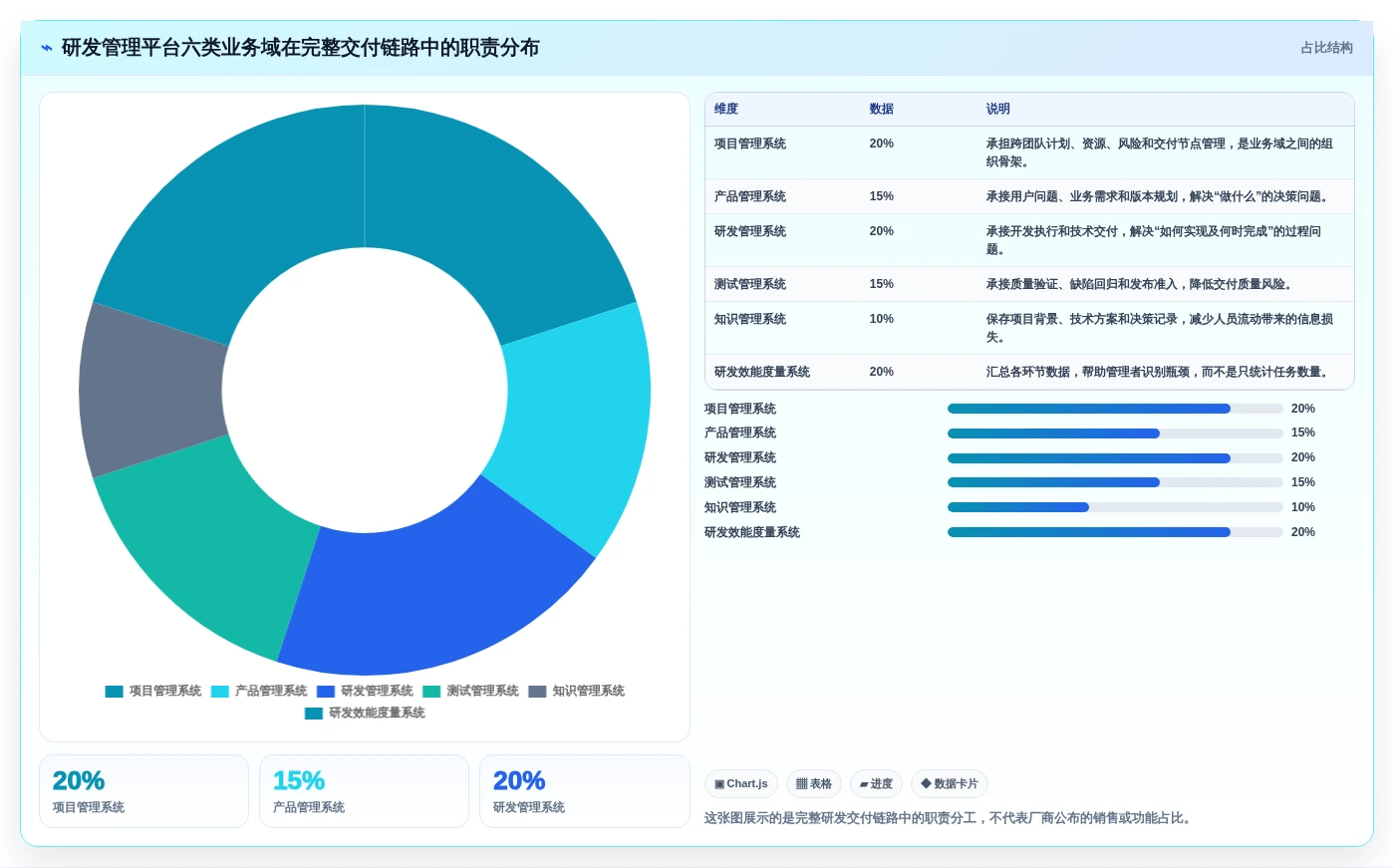Toggle 研发效能度量系统 legend entry
1394x868 pixels.
[x=365, y=713]
